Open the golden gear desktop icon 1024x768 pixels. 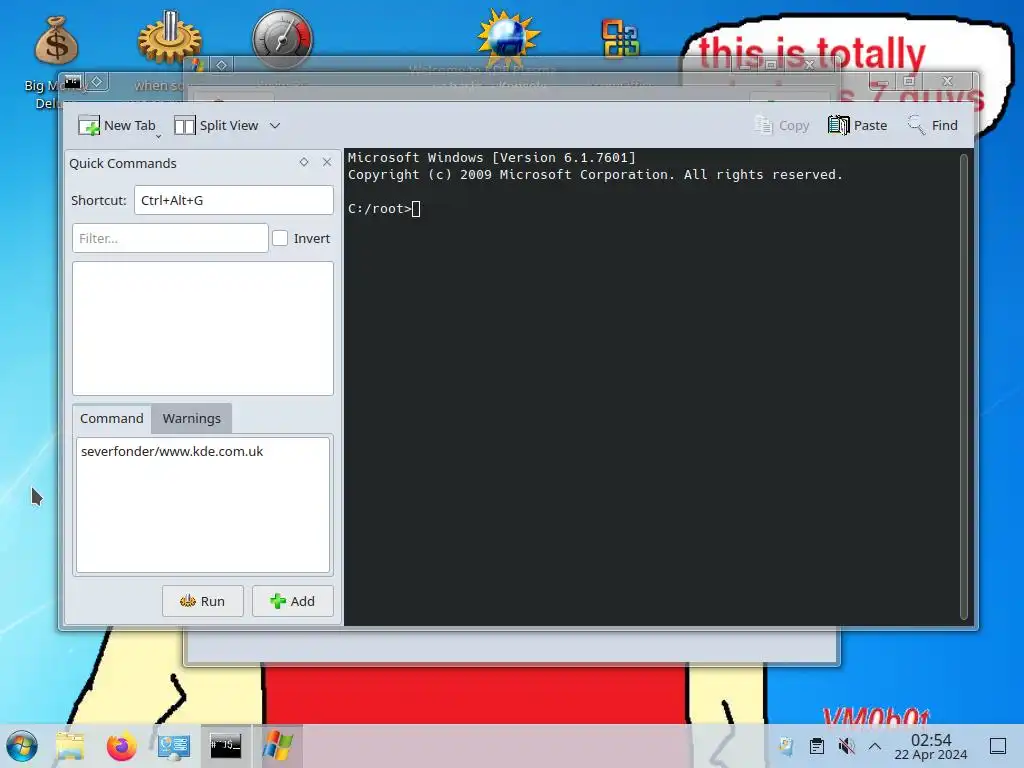tap(169, 39)
